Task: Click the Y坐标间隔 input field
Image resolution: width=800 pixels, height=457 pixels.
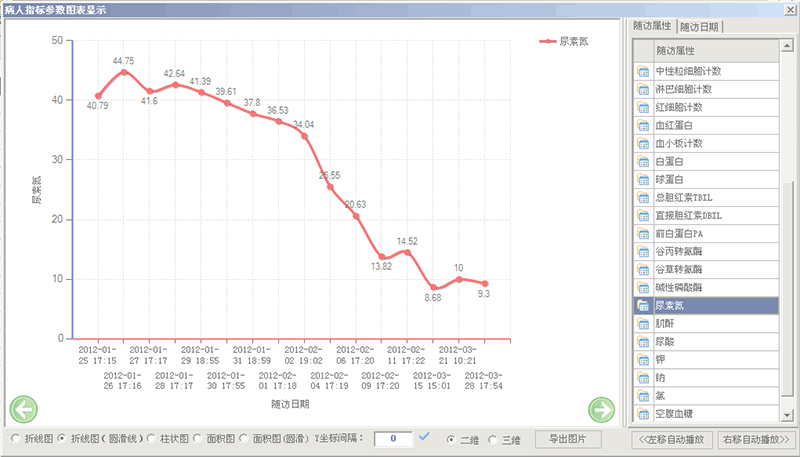Action: click(394, 439)
